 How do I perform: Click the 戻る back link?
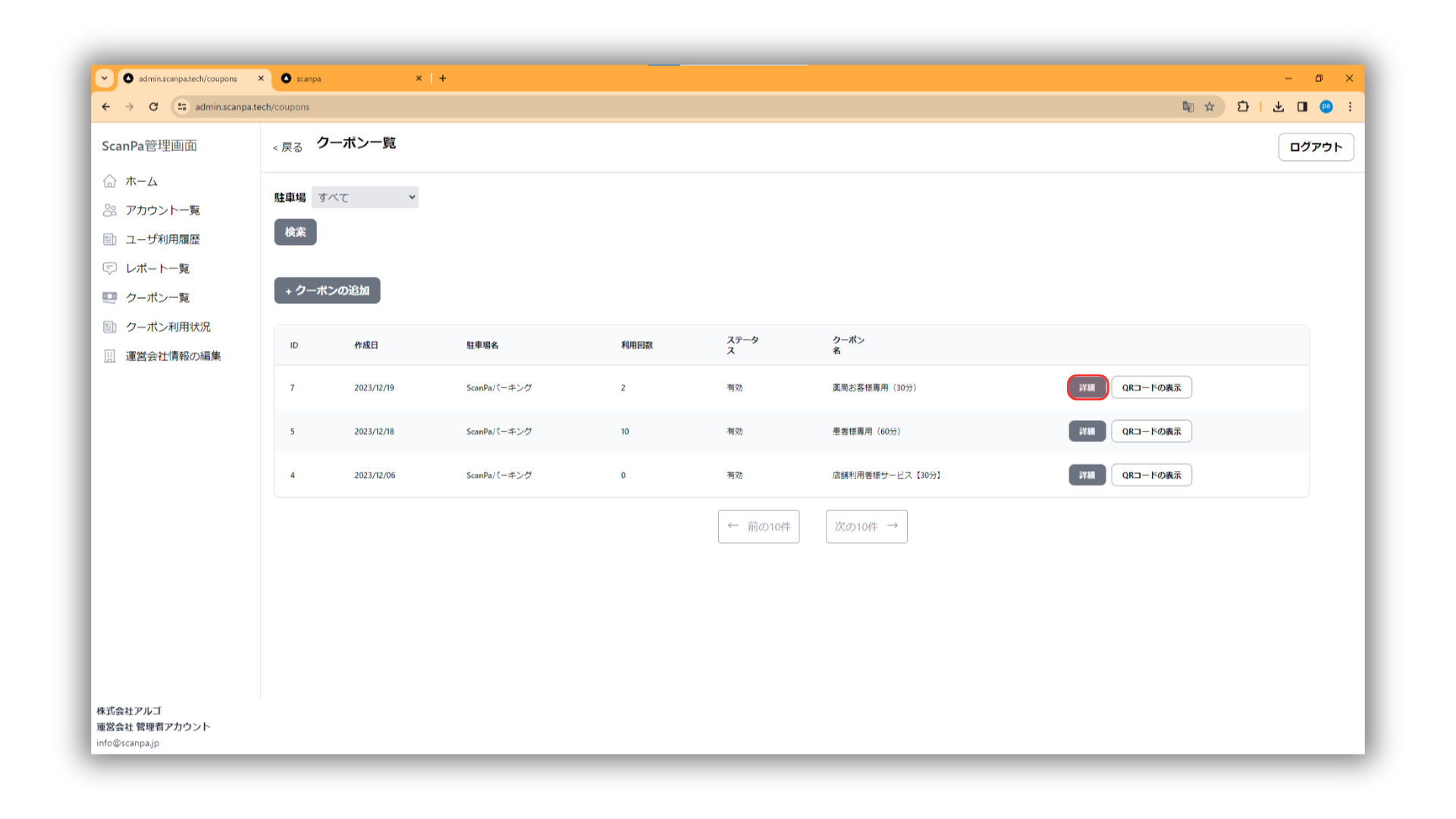(x=288, y=147)
